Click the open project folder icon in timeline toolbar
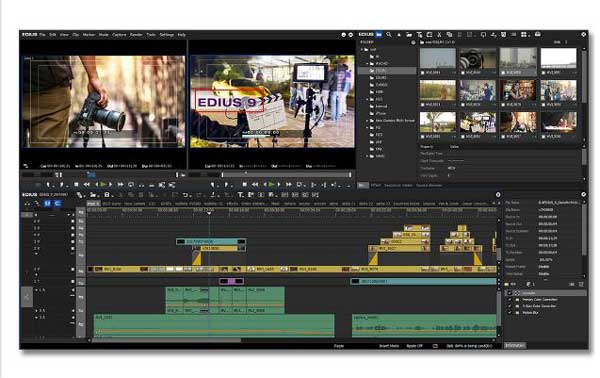 pos(93,195)
